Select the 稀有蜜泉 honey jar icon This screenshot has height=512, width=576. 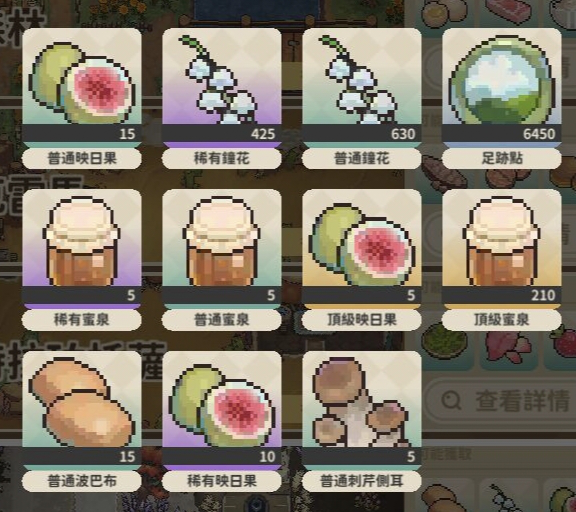click(x=82, y=241)
